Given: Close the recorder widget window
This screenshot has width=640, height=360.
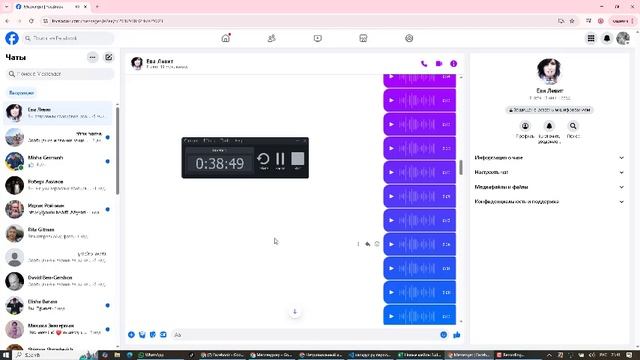Looking at the screenshot, I should pos(304,140).
